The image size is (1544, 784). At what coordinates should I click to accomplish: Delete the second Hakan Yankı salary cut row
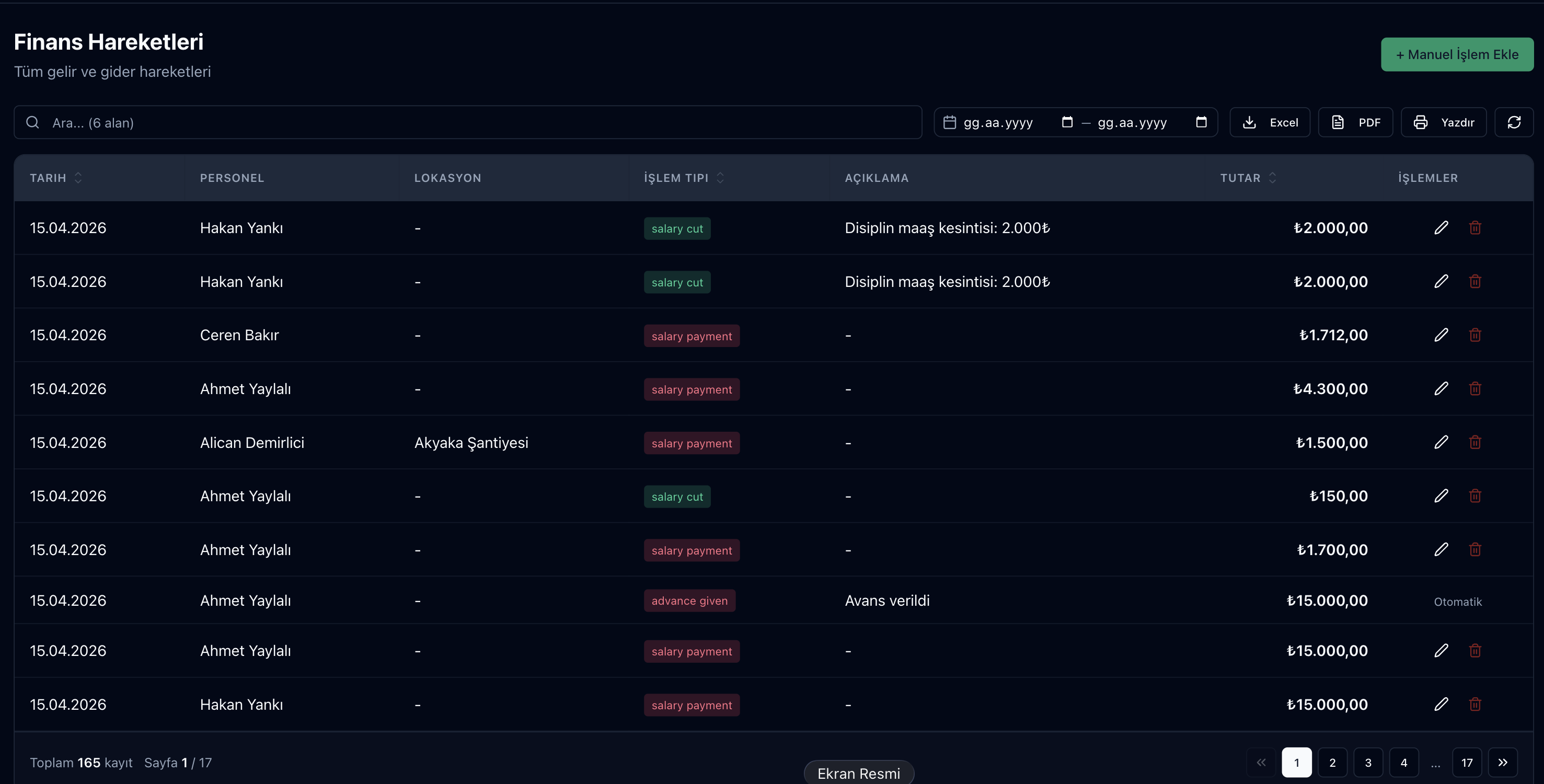click(1475, 281)
